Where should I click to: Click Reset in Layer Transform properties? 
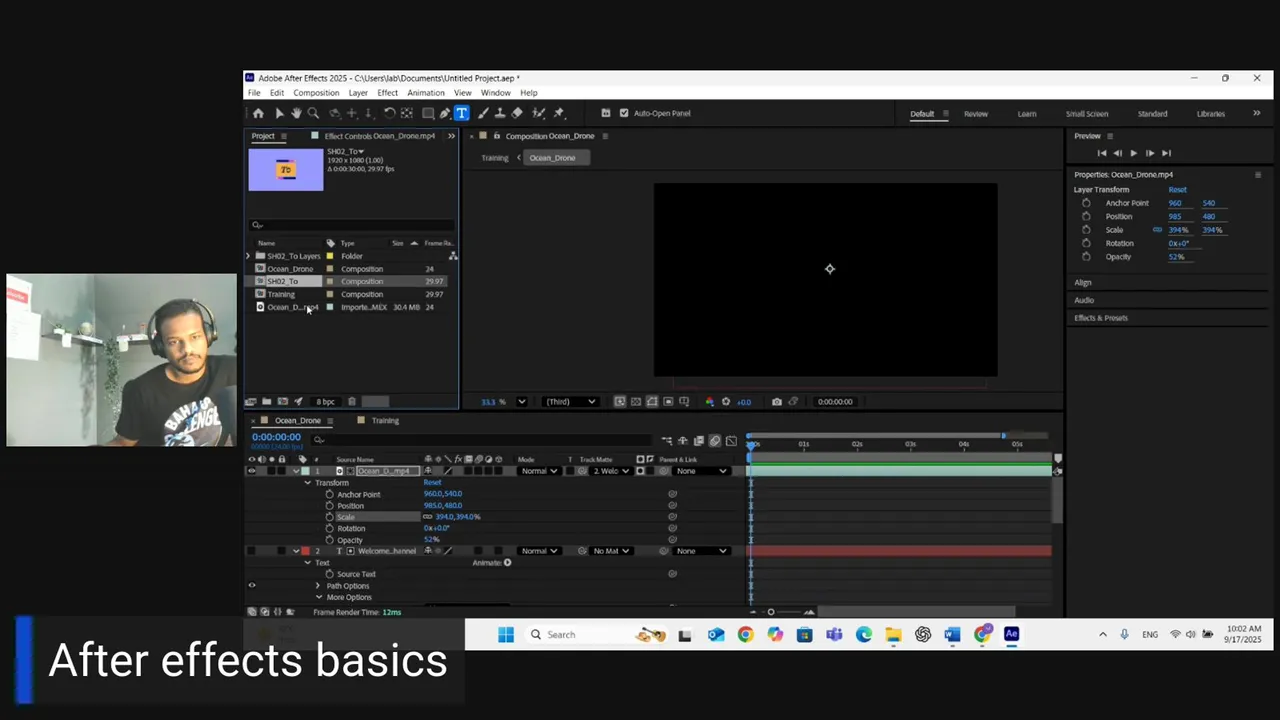pyautogui.click(x=1177, y=190)
